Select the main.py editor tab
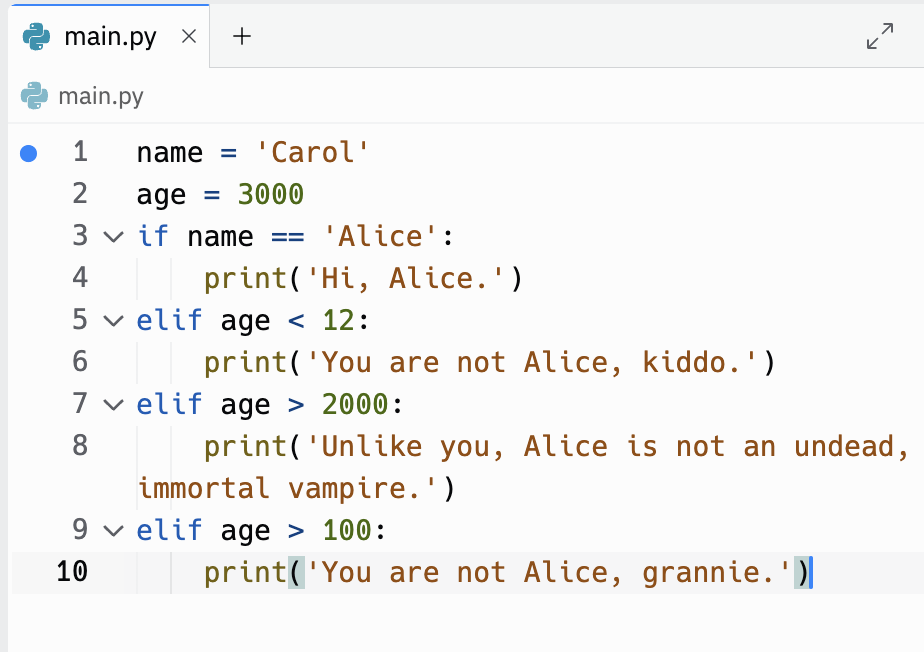The height and width of the screenshot is (652, 924). click(110, 37)
